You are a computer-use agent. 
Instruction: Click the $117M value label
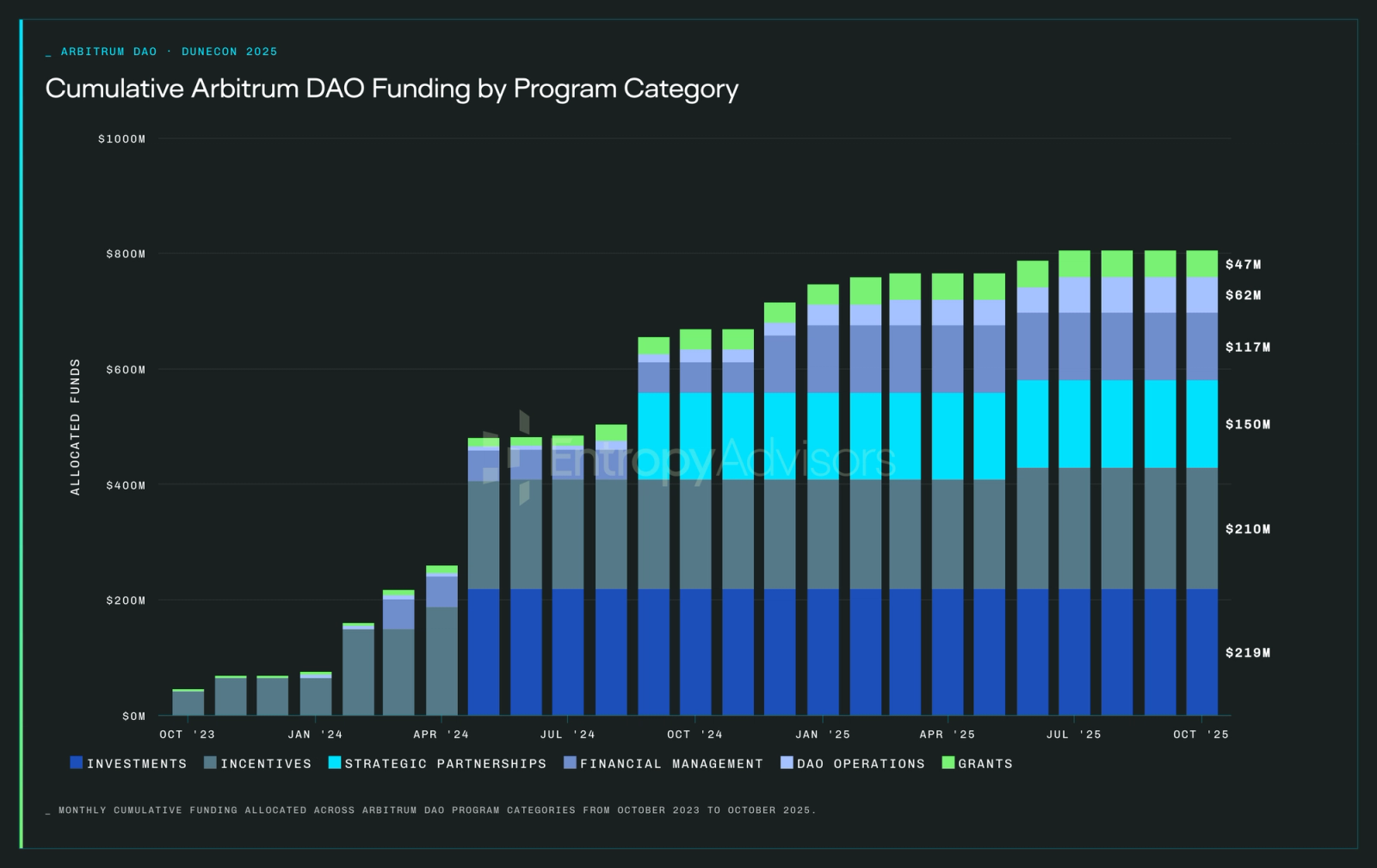click(x=1248, y=348)
